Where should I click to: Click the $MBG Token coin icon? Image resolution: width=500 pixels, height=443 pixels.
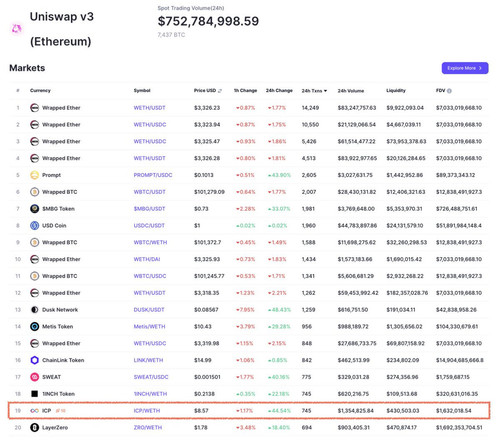point(34,209)
